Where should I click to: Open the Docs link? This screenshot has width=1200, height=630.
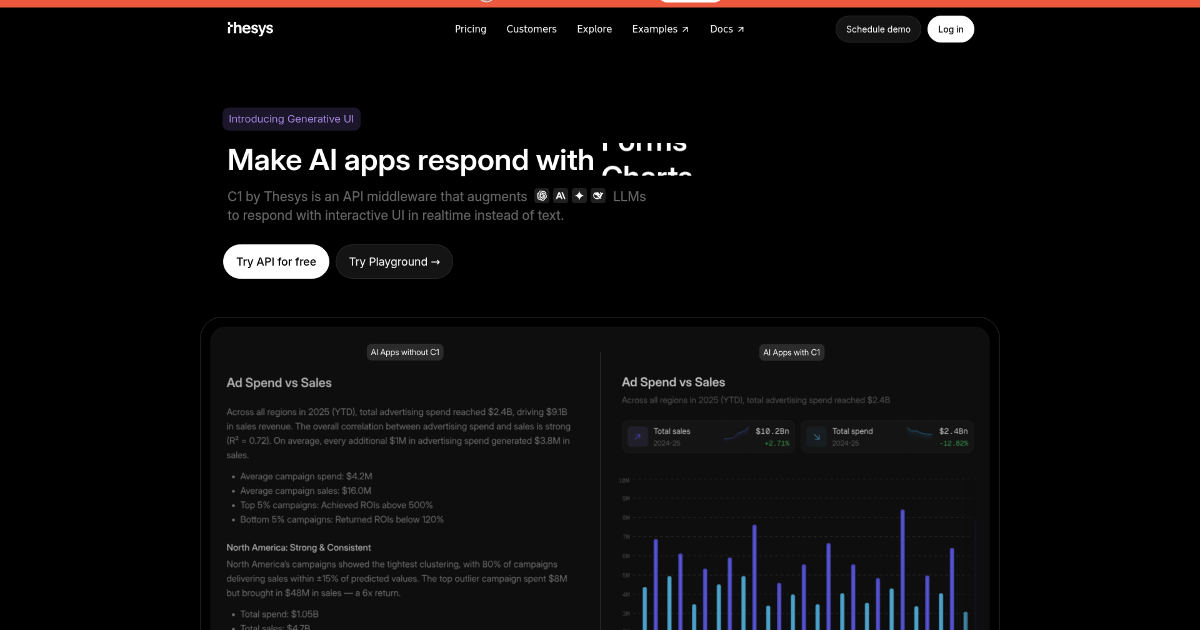click(x=721, y=29)
